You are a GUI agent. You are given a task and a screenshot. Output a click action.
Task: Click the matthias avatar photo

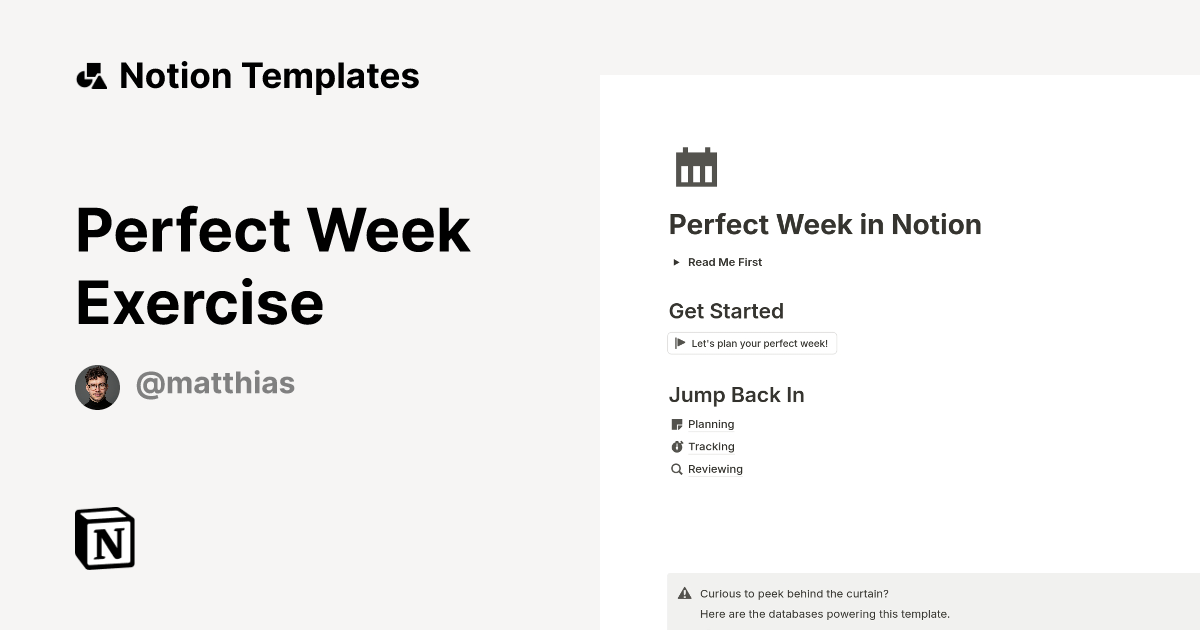[x=97, y=387]
